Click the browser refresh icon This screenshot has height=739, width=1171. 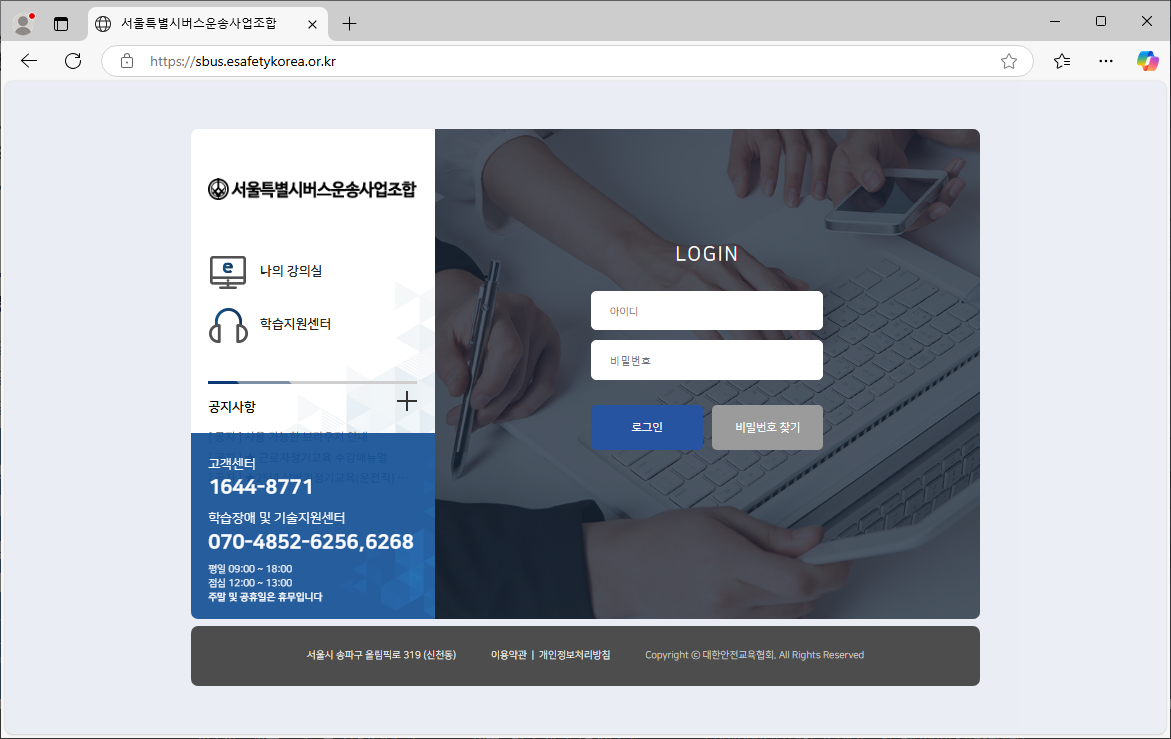click(x=72, y=60)
